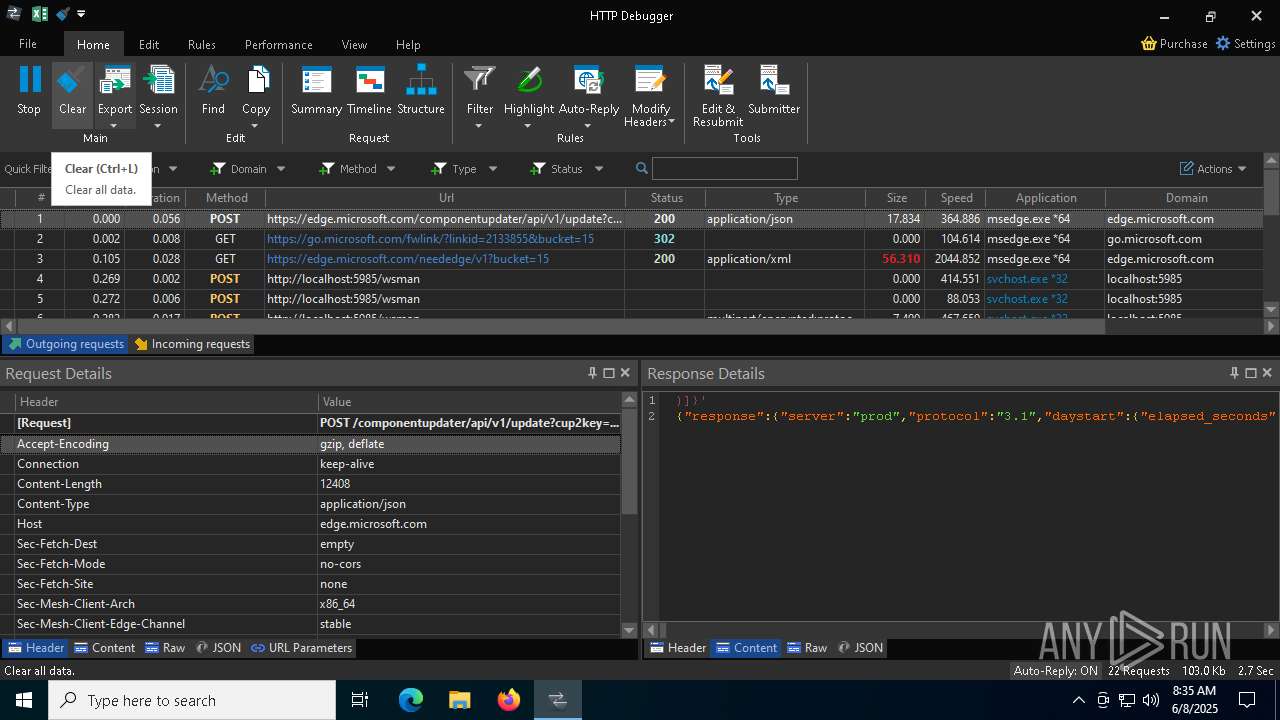Open the Timeline view

click(x=369, y=90)
